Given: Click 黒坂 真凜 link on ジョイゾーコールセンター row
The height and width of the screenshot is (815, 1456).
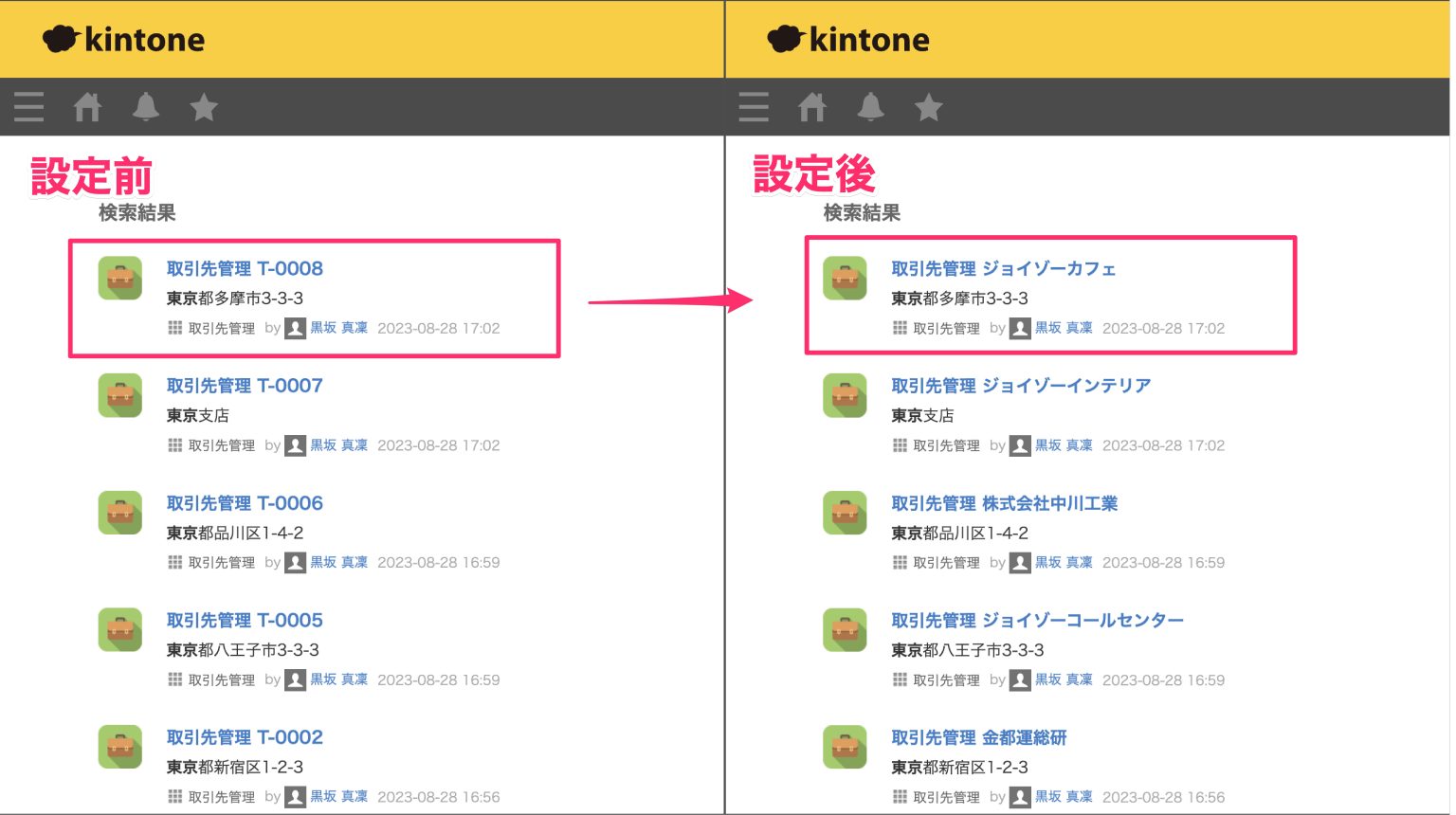Looking at the screenshot, I should click(1064, 679).
